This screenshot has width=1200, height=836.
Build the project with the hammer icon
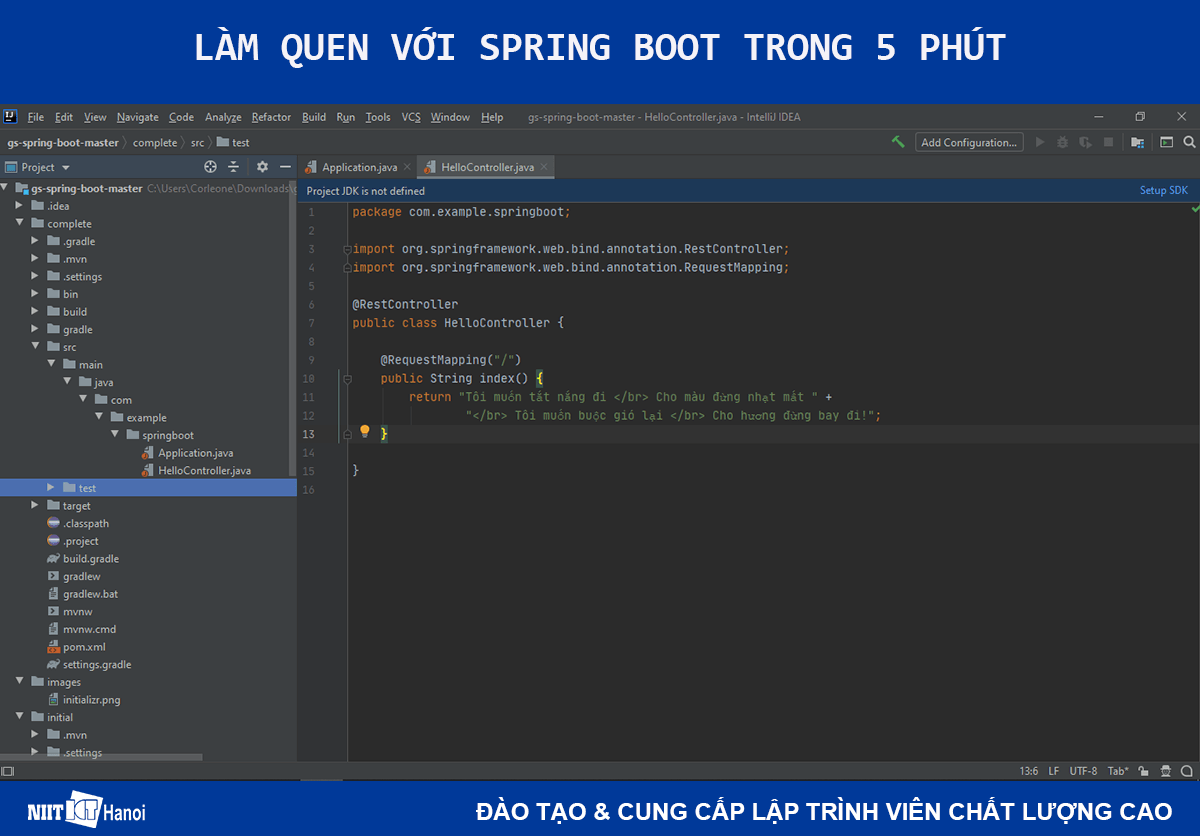point(897,141)
